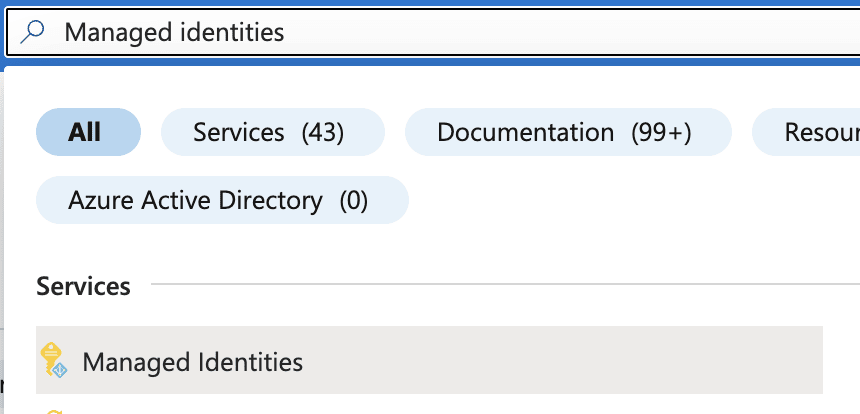Open the Managed Identities service result
Viewport: 860px width, 414px height.
[429, 360]
